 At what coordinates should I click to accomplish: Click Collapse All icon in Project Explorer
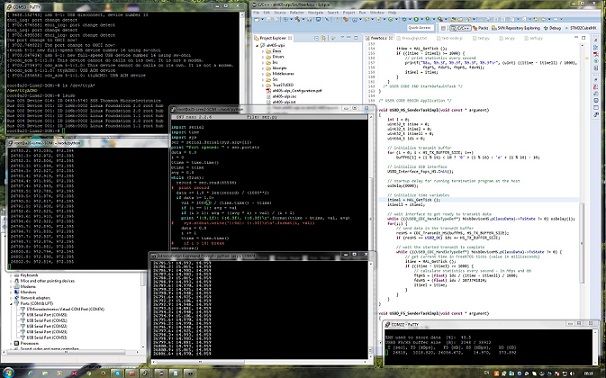coord(317,38)
